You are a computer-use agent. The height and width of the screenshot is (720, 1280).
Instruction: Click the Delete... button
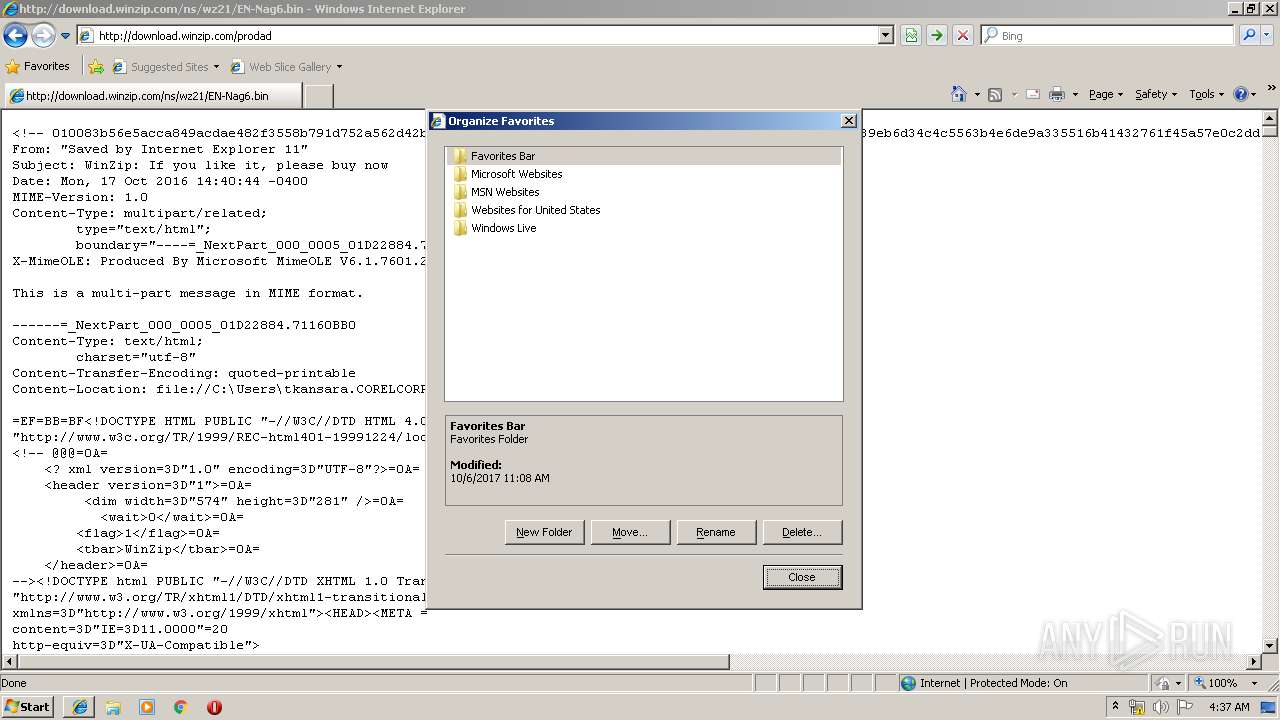(802, 532)
